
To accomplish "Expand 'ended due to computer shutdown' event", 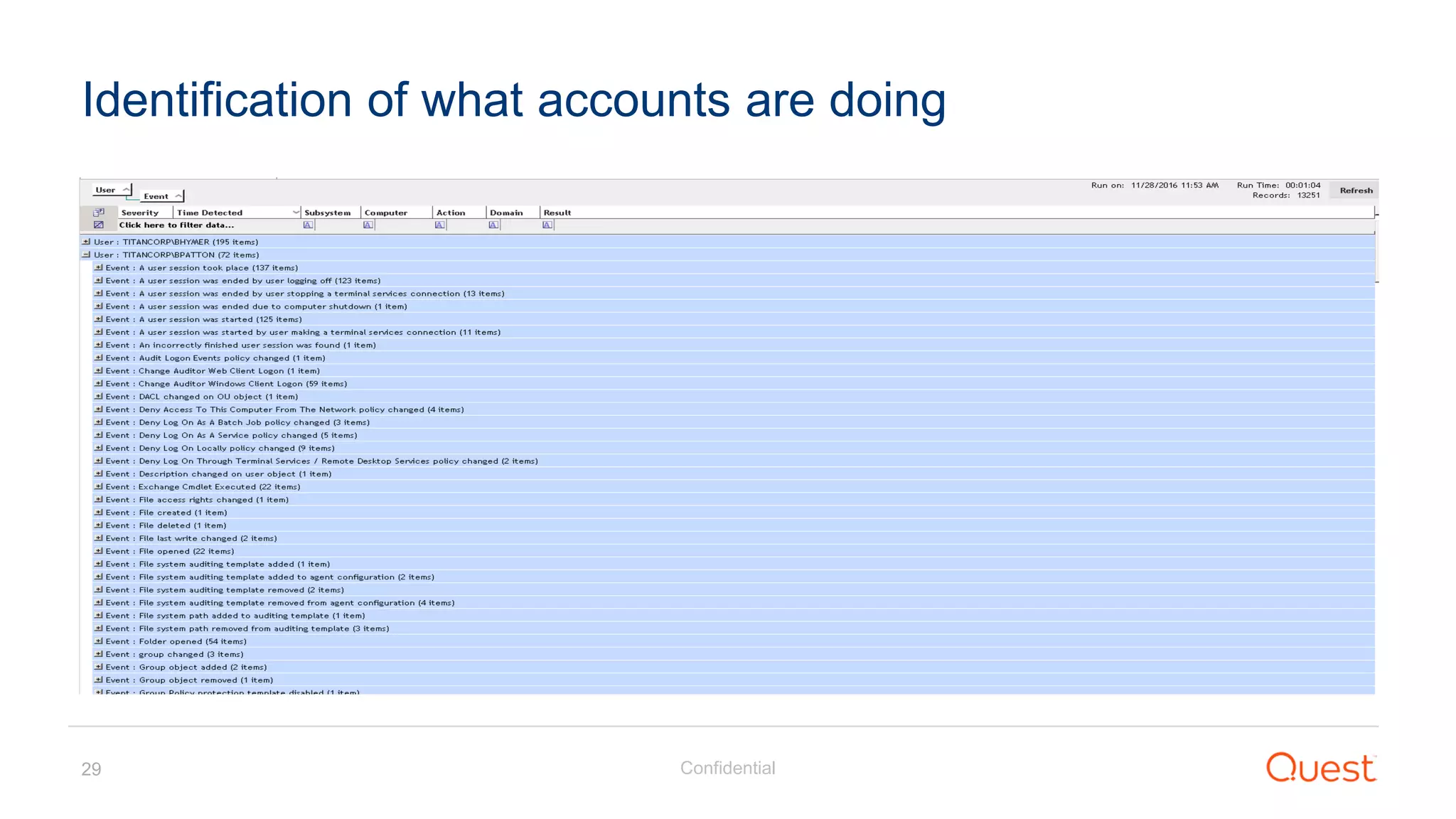I will pyautogui.click(x=99, y=306).
